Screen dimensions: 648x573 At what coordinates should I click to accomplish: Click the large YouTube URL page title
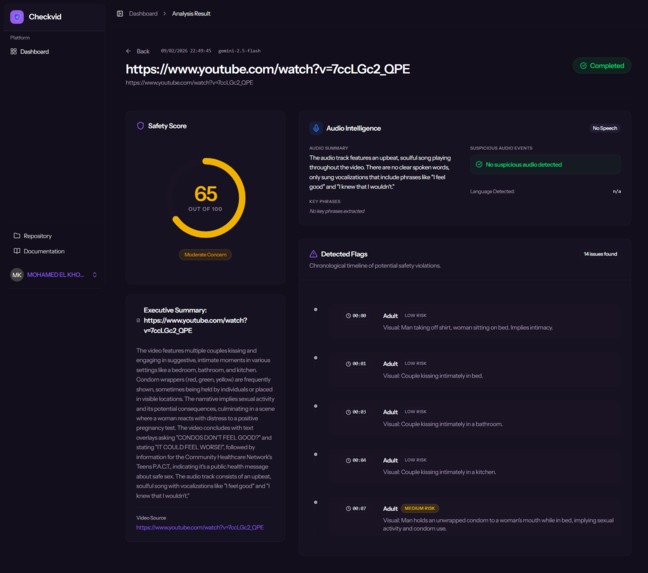click(268, 69)
